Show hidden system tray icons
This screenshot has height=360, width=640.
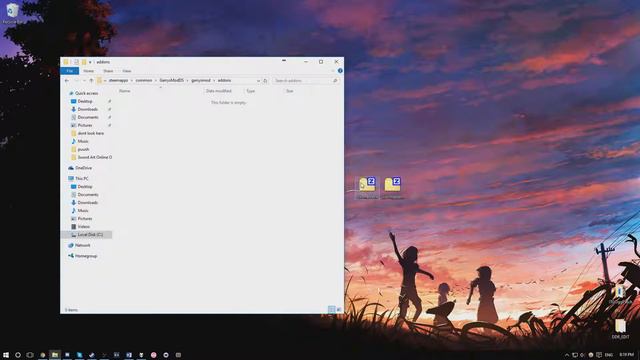(x=567, y=355)
